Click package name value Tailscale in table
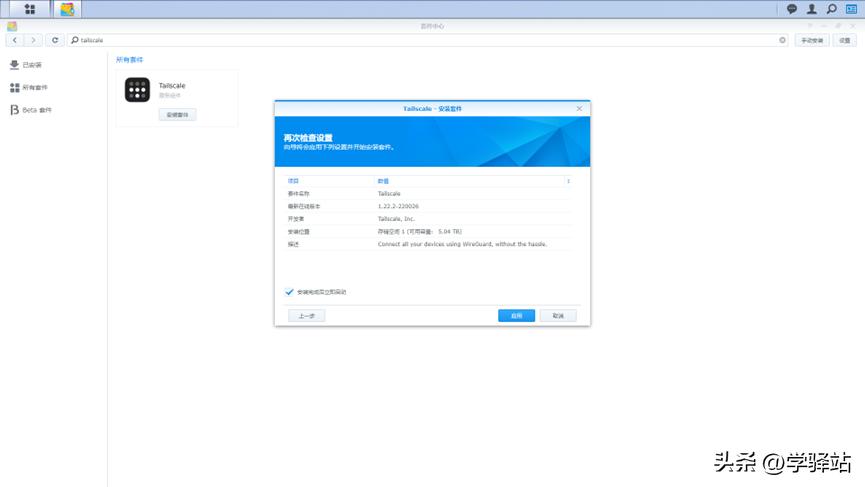The height and width of the screenshot is (487, 865). [389, 194]
